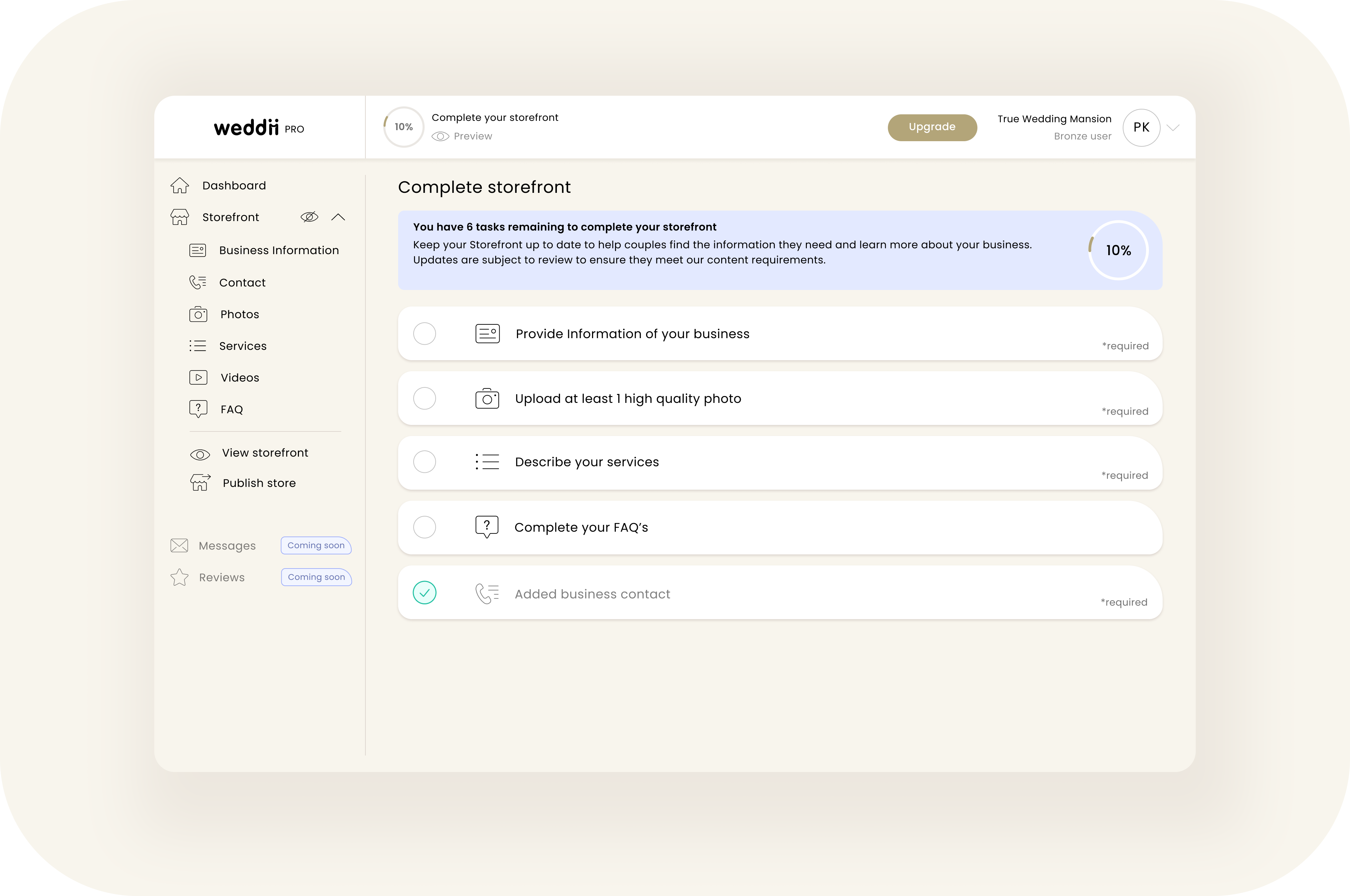Click the Messages envelope icon

tap(179, 546)
